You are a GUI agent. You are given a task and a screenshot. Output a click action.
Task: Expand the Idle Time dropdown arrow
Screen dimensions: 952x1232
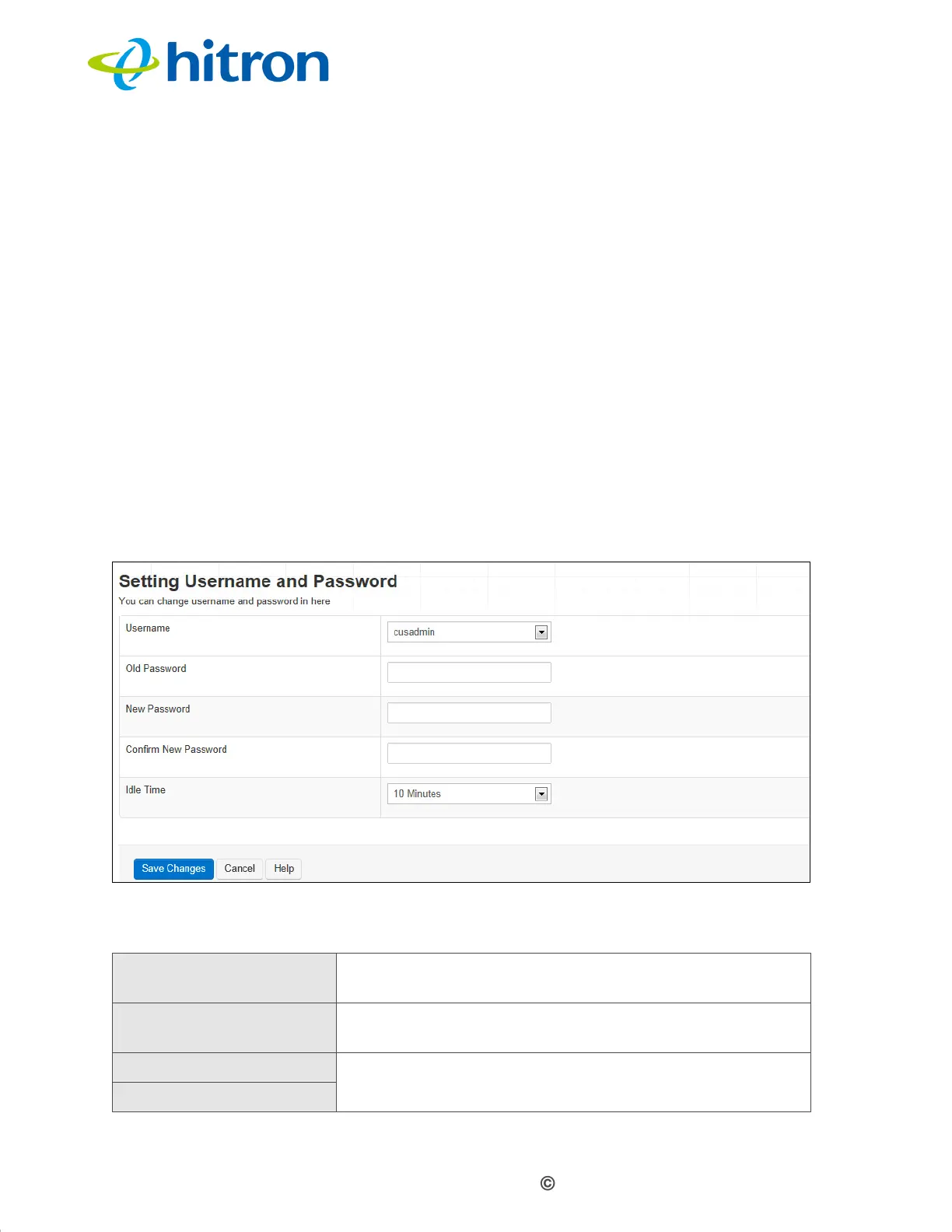(541, 794)
